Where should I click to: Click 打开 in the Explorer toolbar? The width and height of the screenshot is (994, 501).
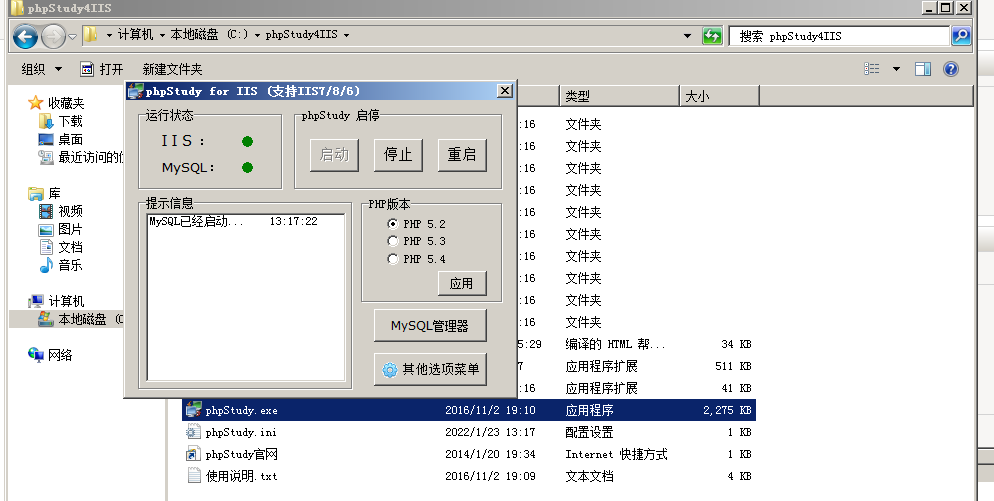point(102,69)
